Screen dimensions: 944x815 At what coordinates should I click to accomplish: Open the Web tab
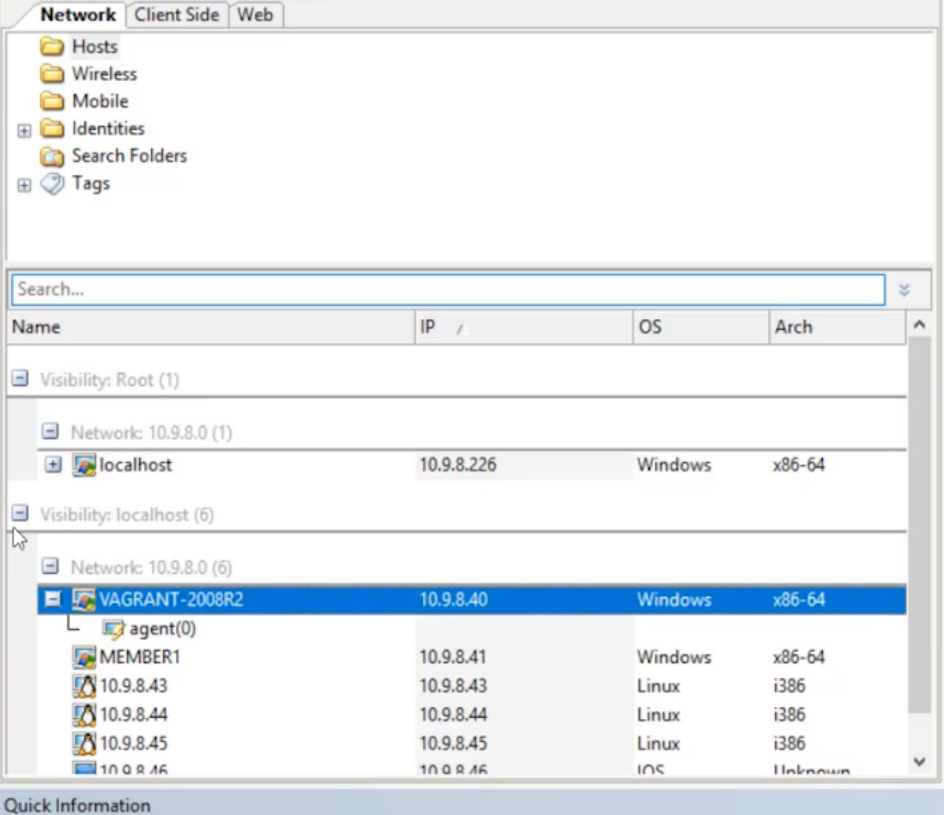(x=255, y=15)
